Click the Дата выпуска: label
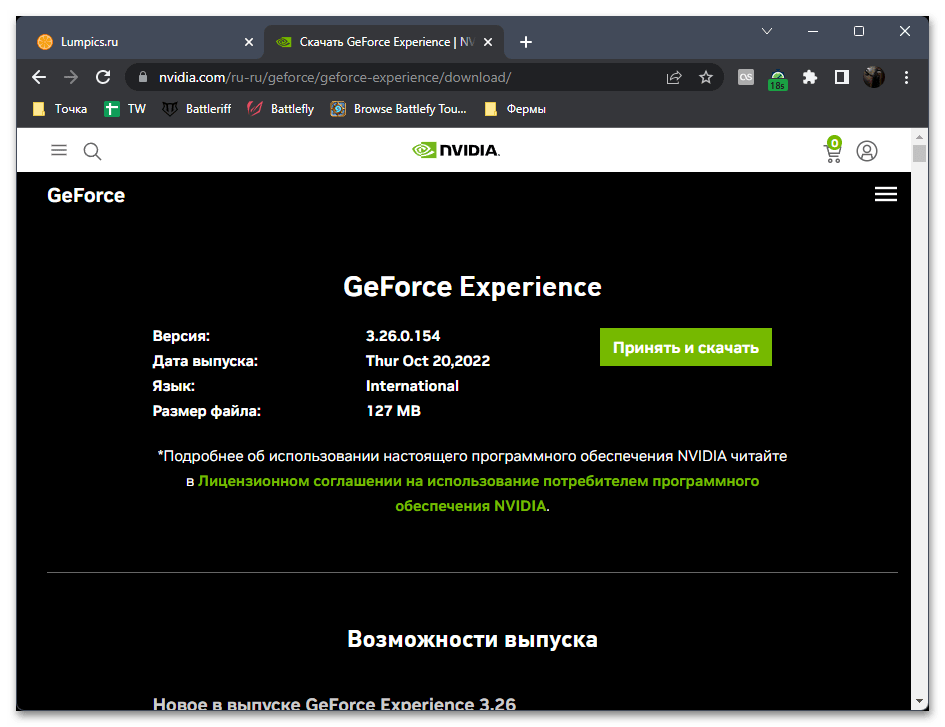945x727 pixels. (205, 361)
